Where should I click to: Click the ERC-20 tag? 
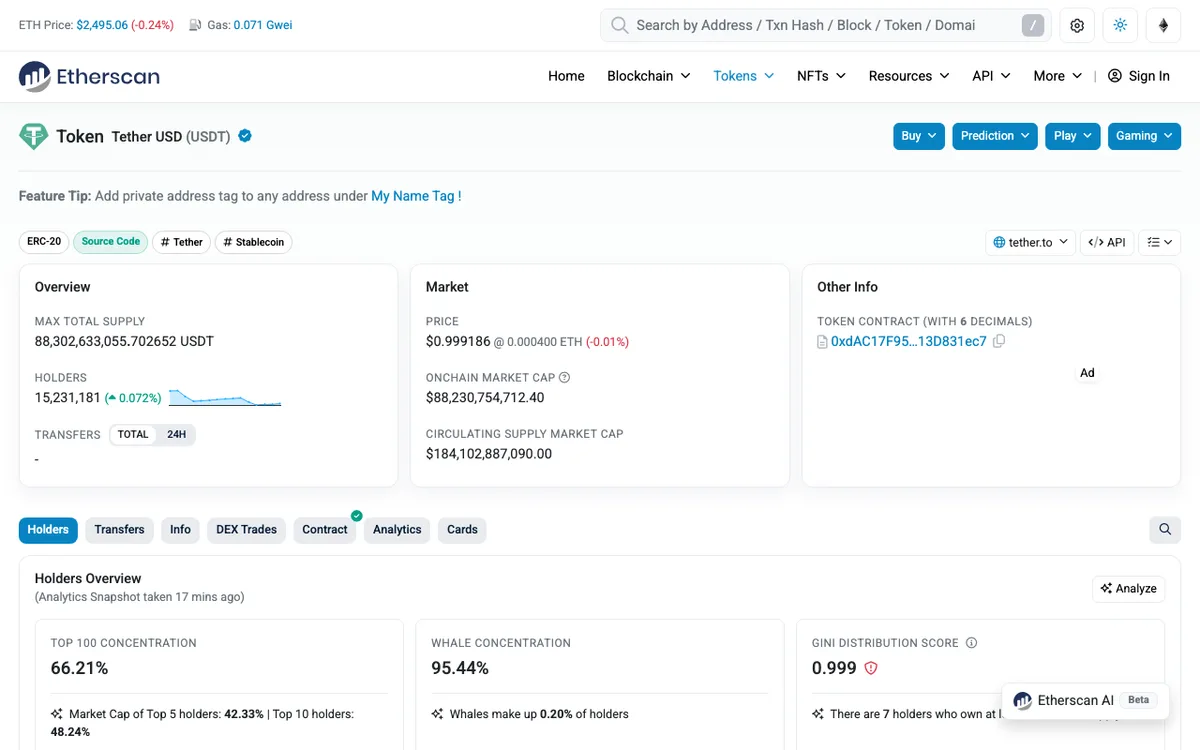click(44, 241)
